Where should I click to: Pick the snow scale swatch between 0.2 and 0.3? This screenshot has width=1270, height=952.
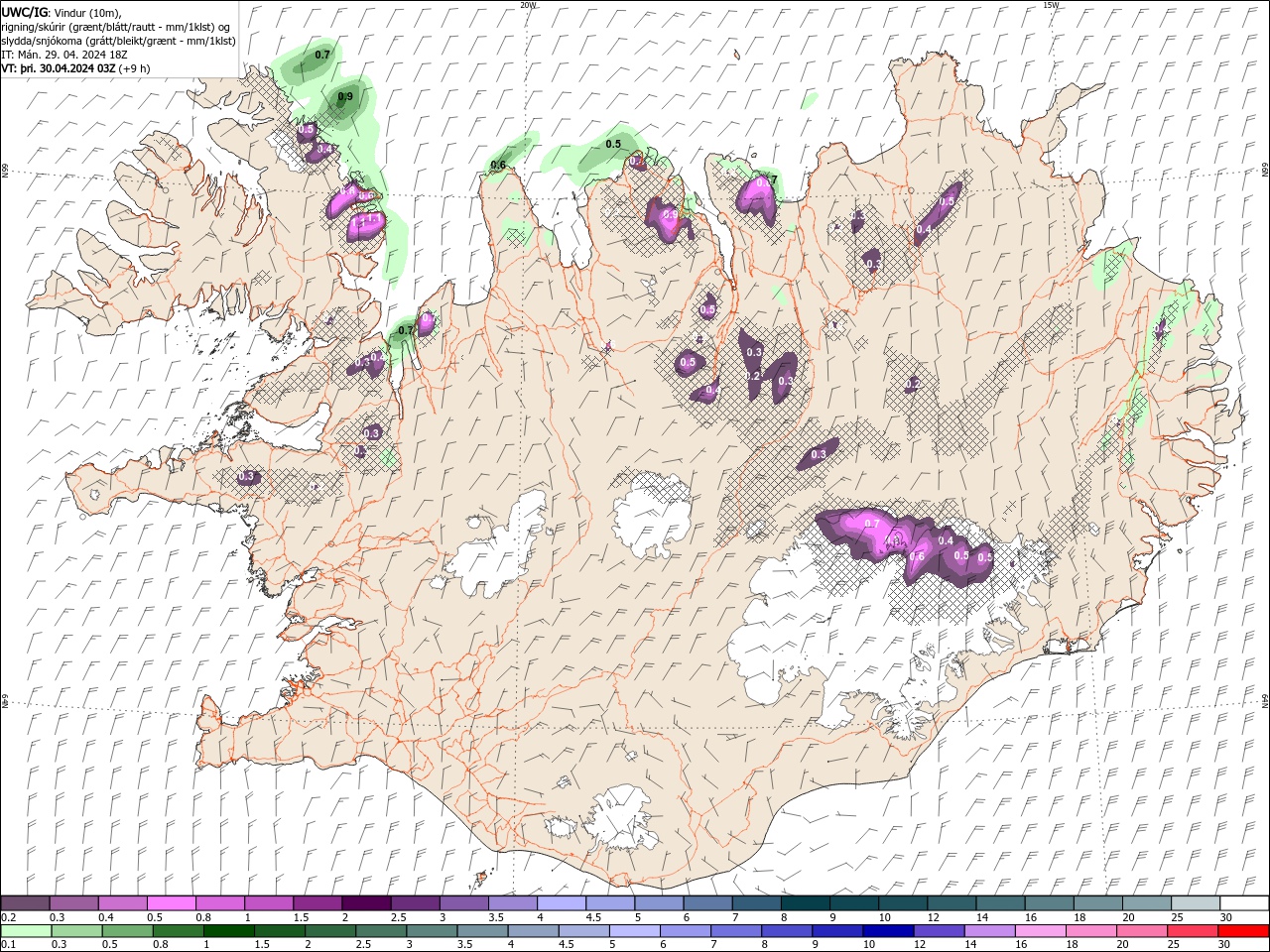pos(26,903)
